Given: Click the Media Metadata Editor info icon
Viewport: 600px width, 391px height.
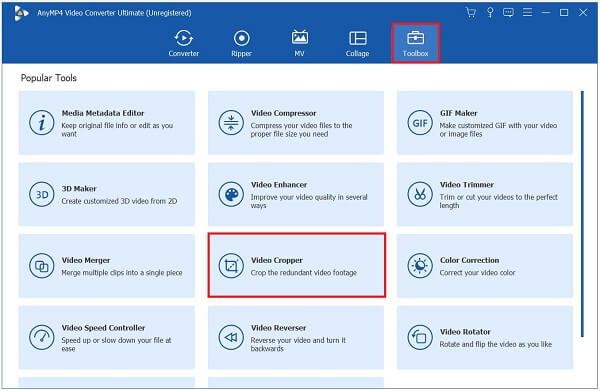Looking at the screenshot, I should click(41, 123).
